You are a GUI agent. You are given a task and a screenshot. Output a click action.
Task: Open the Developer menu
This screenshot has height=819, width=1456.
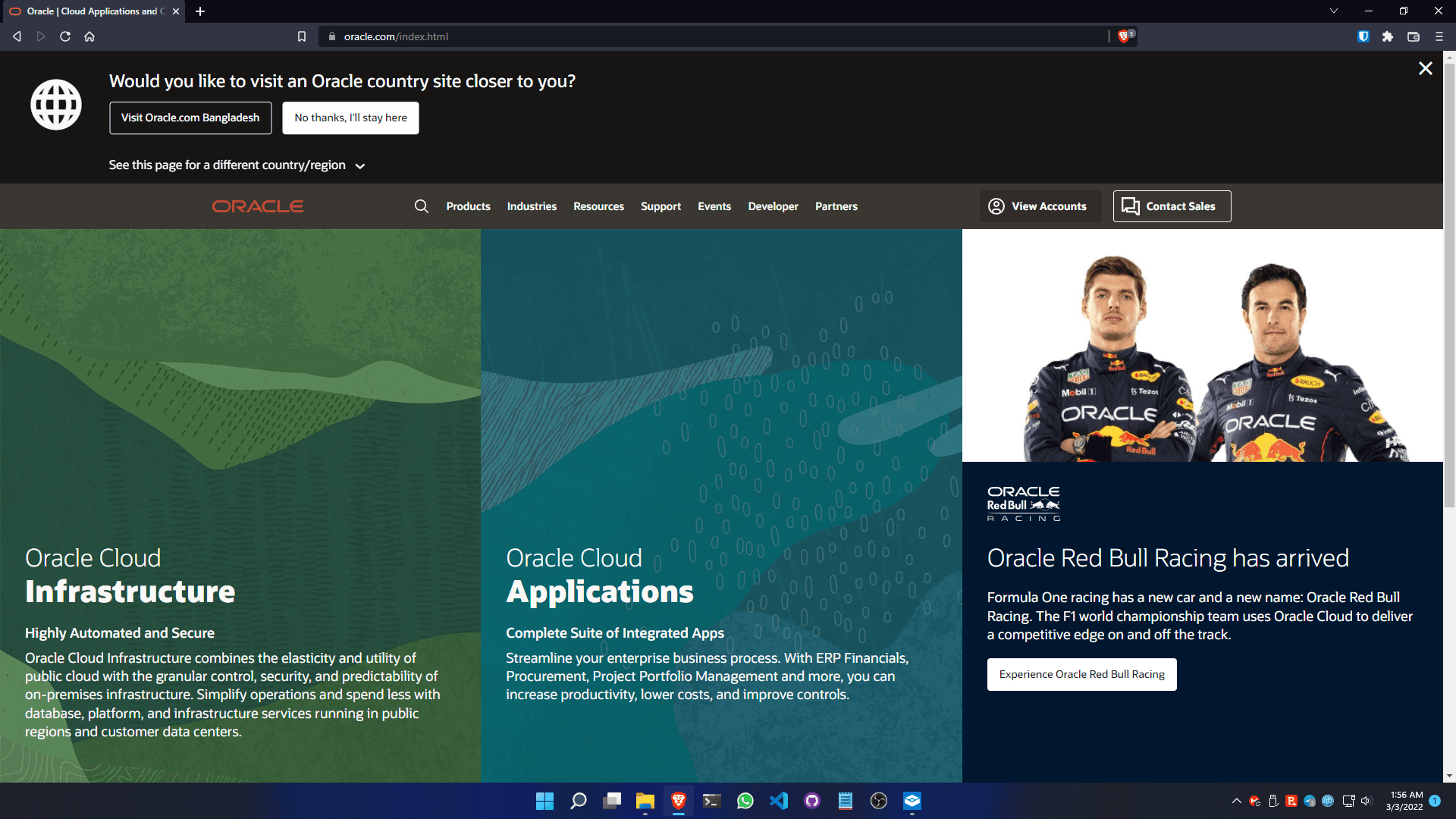[x=773, y=206]
